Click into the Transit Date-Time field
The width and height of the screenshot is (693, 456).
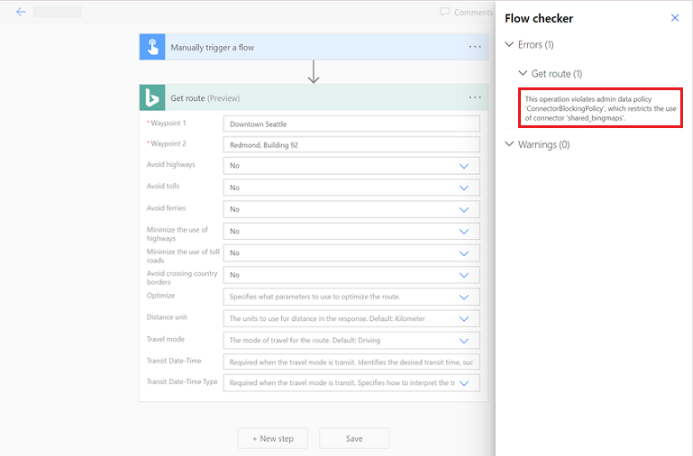[351, 362]
